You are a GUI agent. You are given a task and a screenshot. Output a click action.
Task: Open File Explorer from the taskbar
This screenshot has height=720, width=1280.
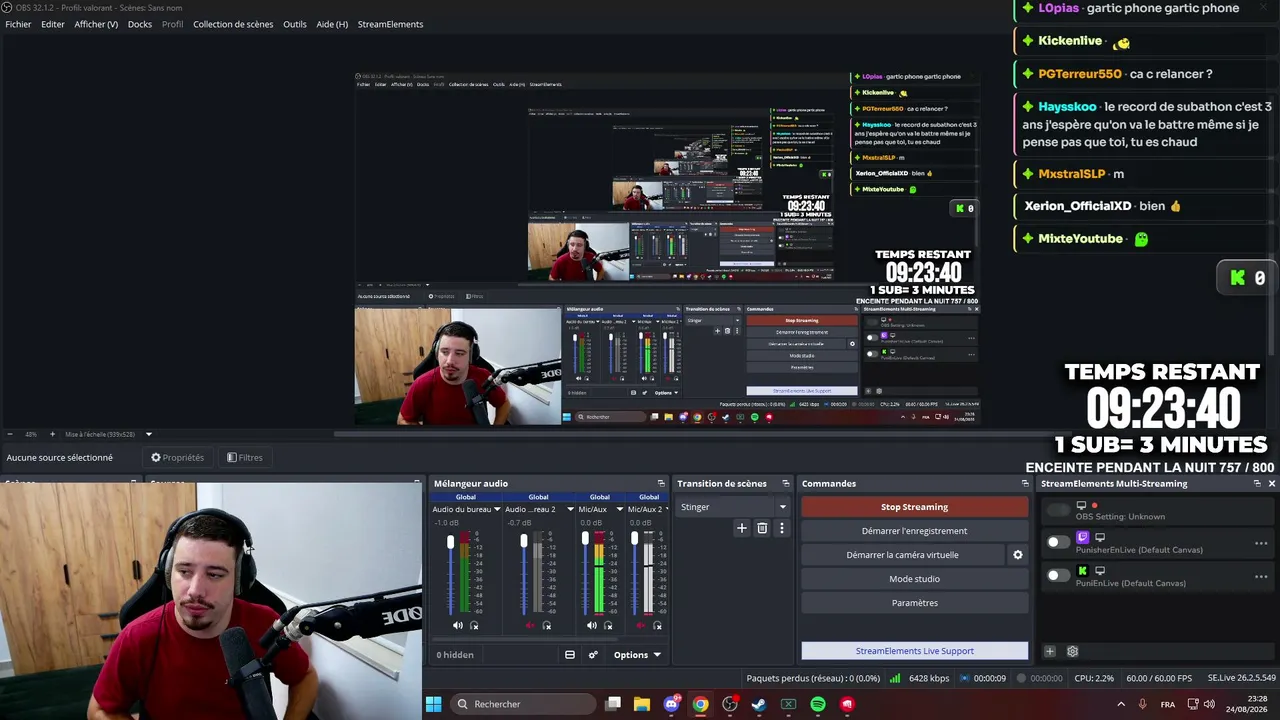642,704
